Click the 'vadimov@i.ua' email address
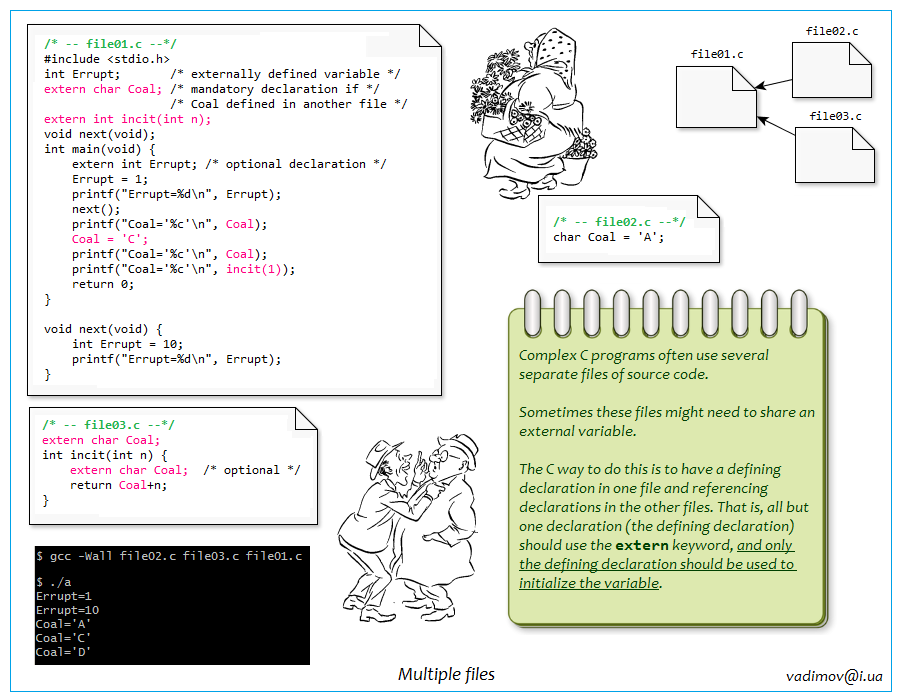The width and height of the screenshot is (900, 700). tap(834, 676)
